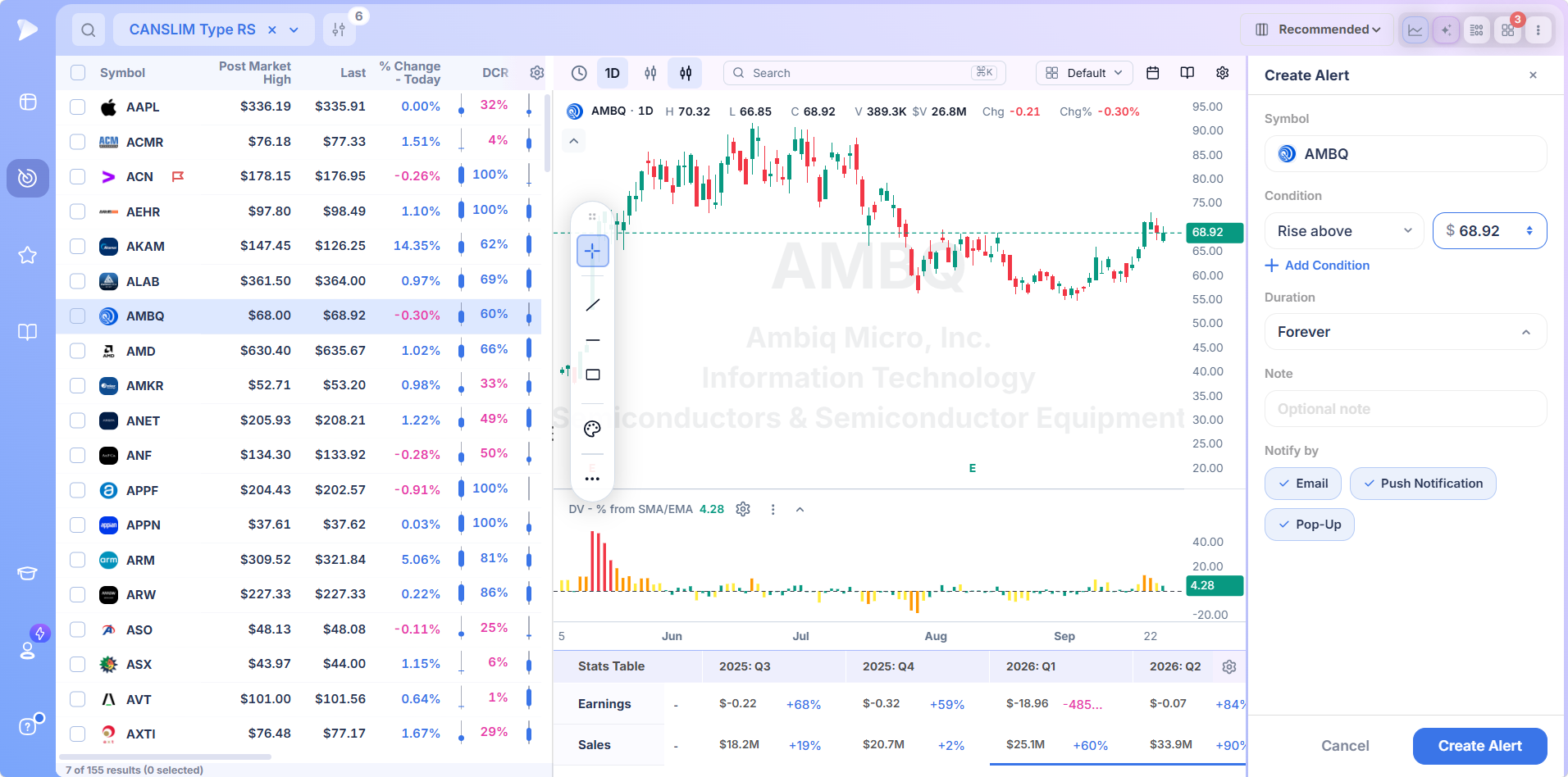Open the favorites star in sidebar

[28, 255]
